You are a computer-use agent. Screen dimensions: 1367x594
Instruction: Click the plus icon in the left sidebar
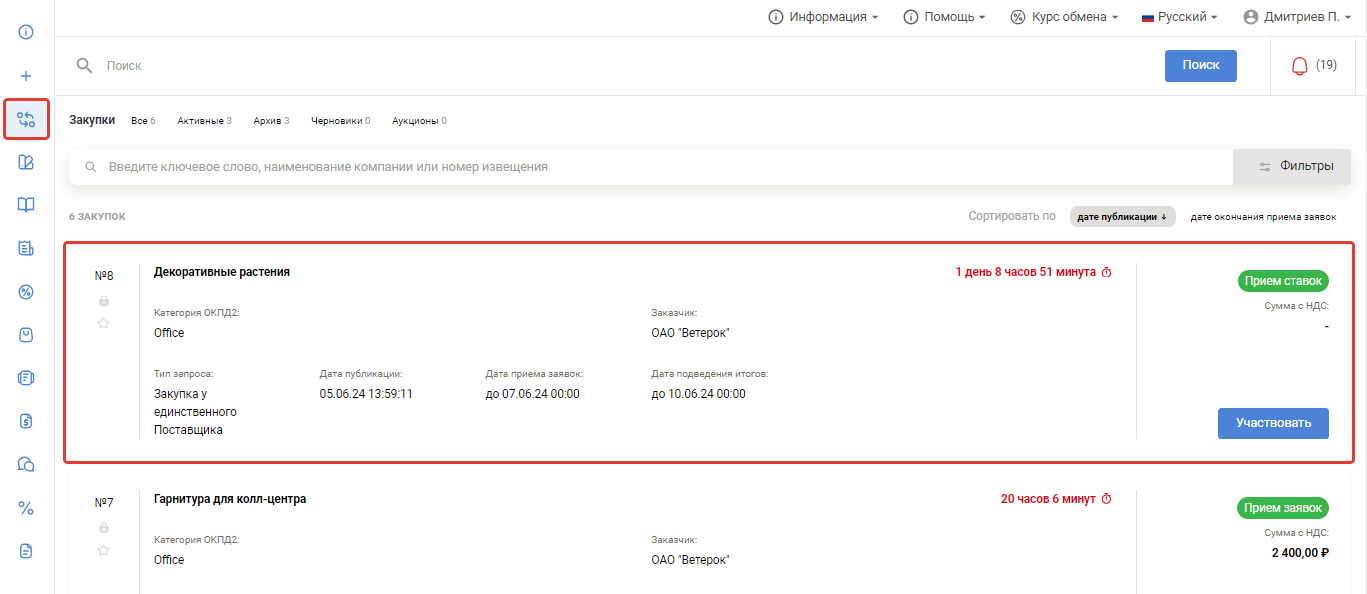coord(26,76)
